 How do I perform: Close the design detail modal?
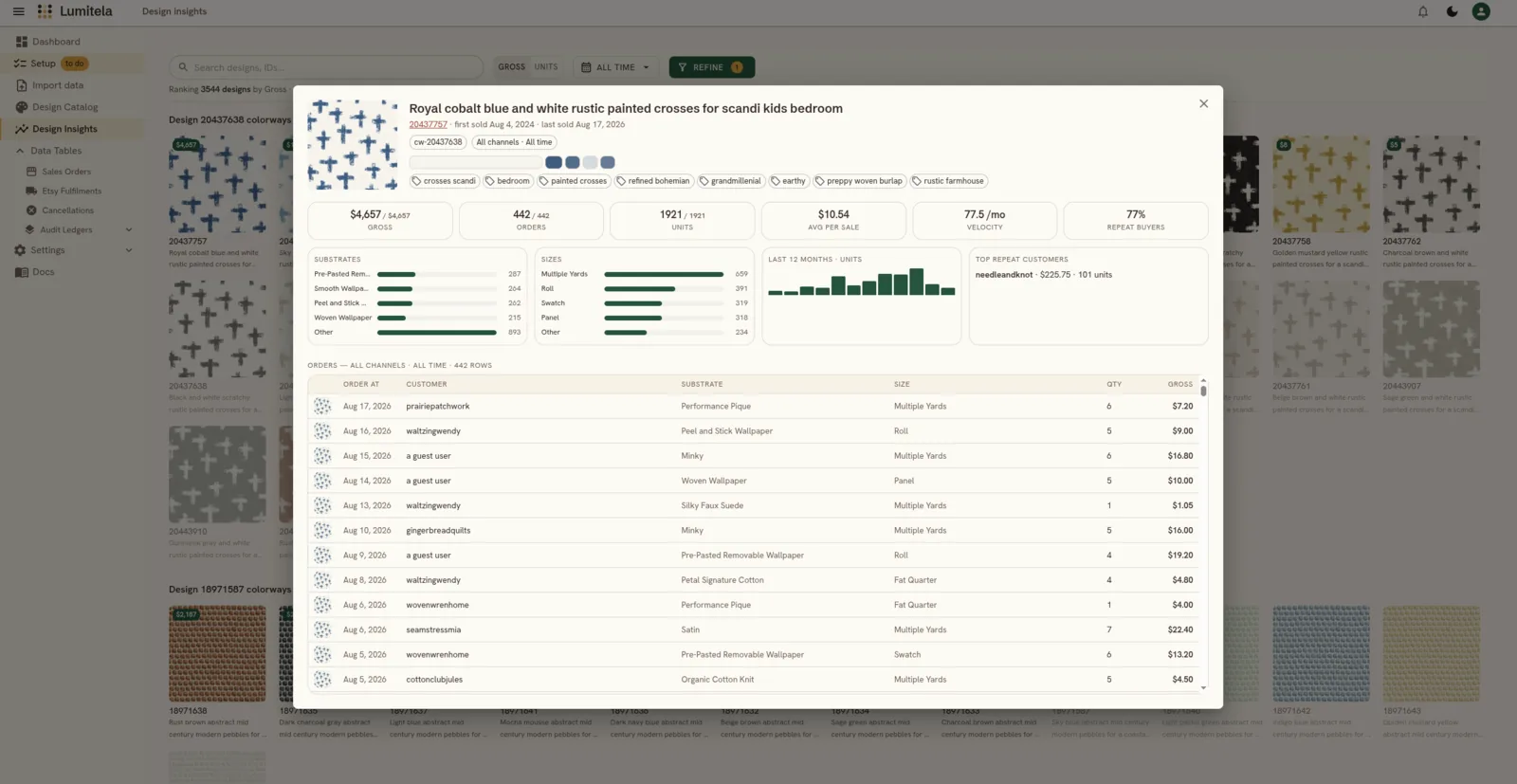(x=1203, y=103)
